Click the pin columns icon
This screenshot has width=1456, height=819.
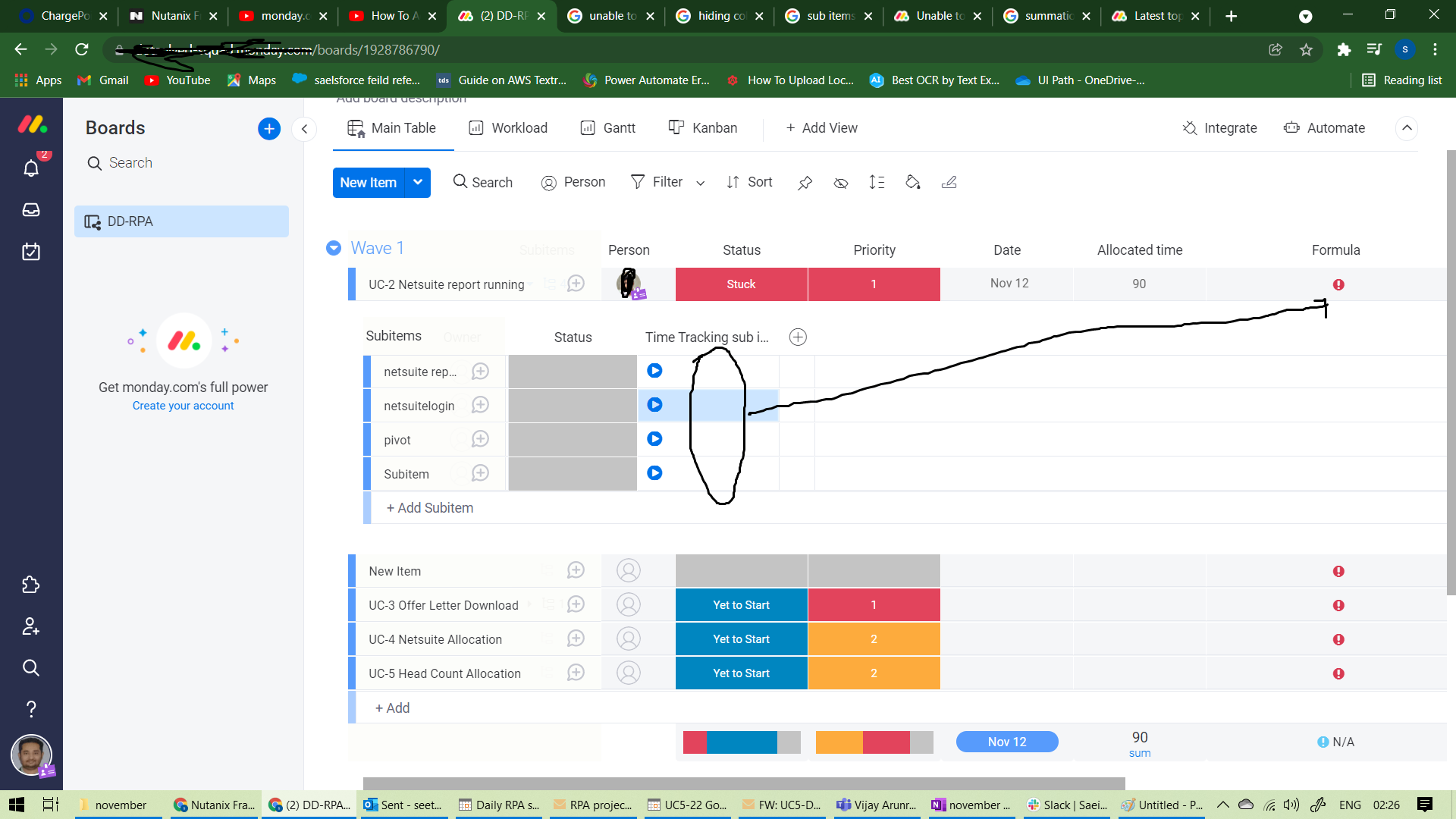805,183
